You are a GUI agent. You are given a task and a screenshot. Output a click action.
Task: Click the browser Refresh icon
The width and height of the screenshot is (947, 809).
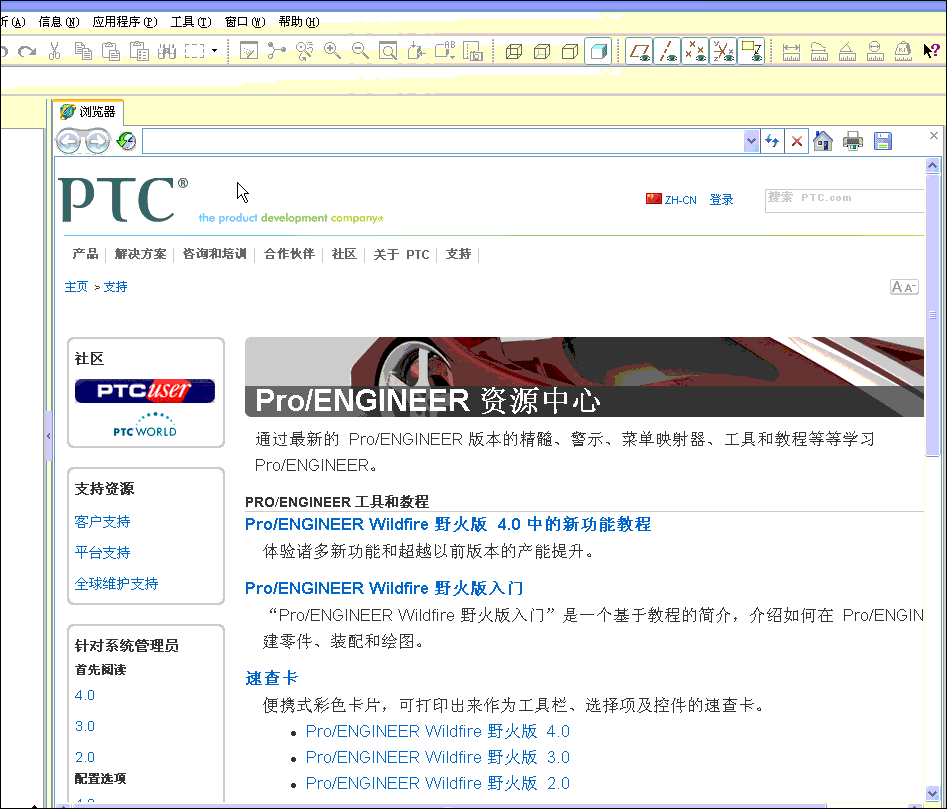point(772,141)
